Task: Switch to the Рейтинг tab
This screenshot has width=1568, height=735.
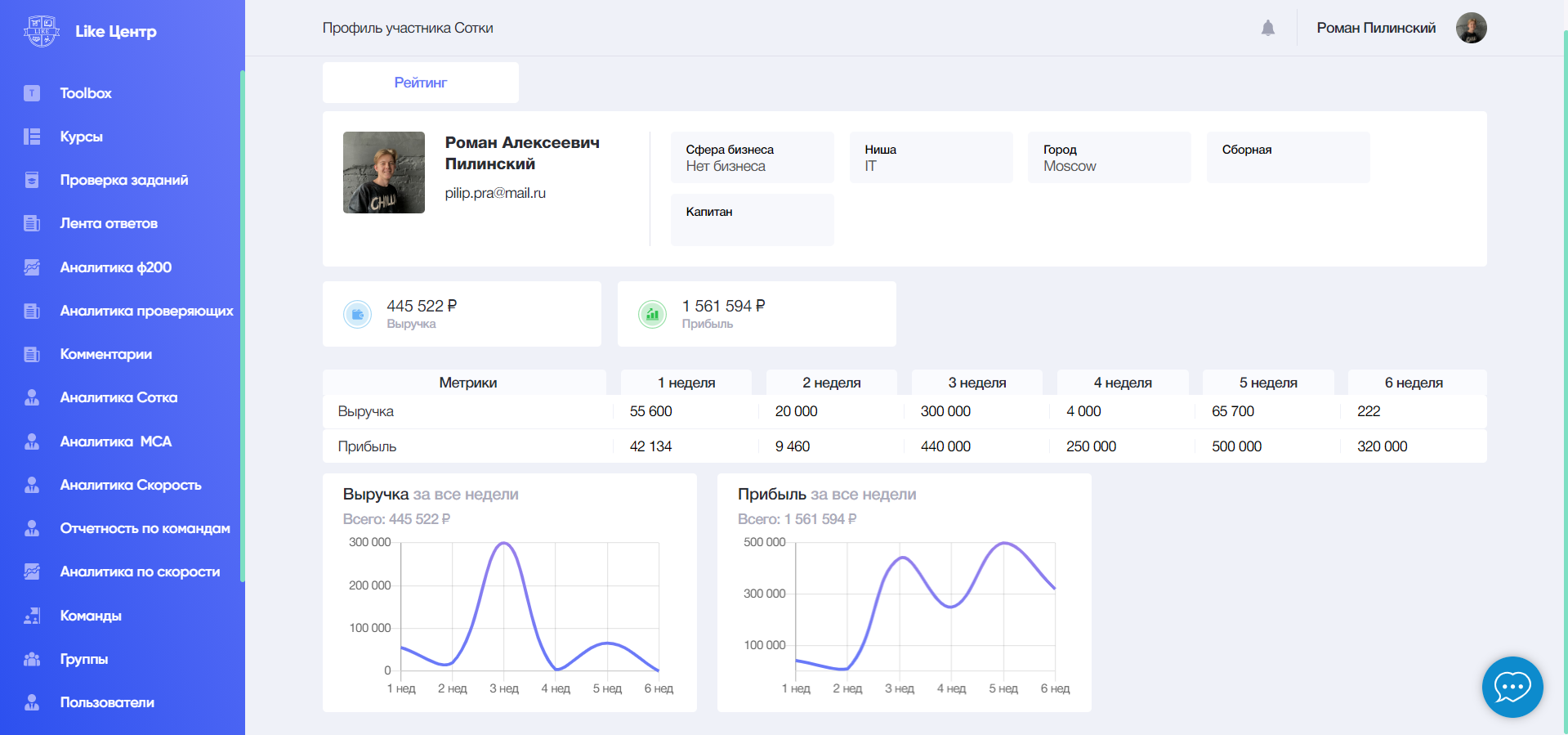Action: point(420,83)
